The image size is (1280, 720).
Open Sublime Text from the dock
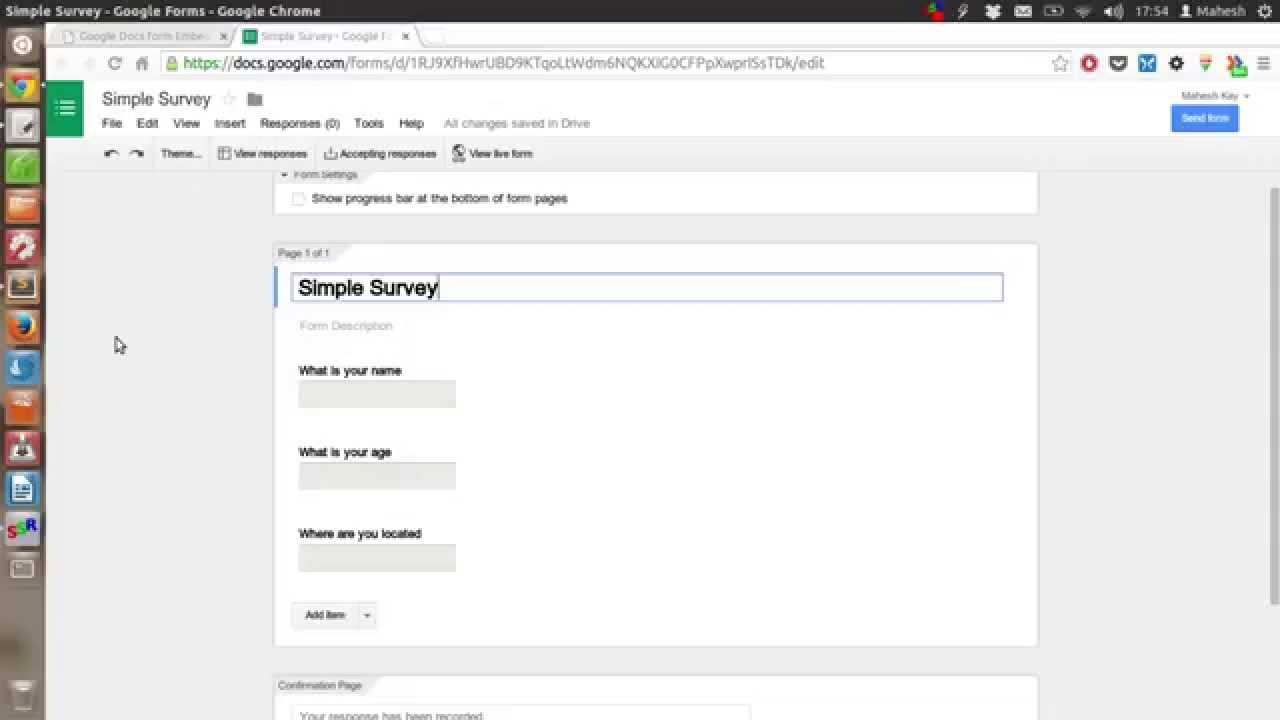[22, 286]
